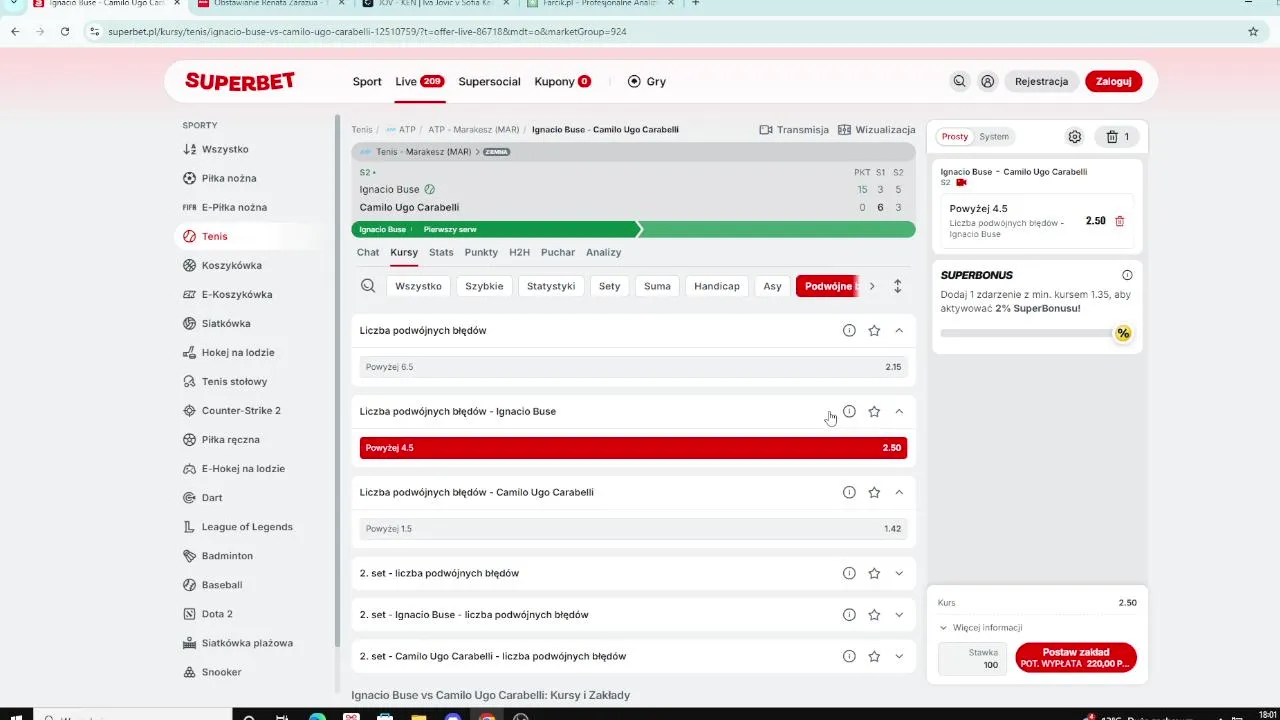The image size is (1280, 720).
Task: Open Transmisja live stream
Action: click(794, 130)
